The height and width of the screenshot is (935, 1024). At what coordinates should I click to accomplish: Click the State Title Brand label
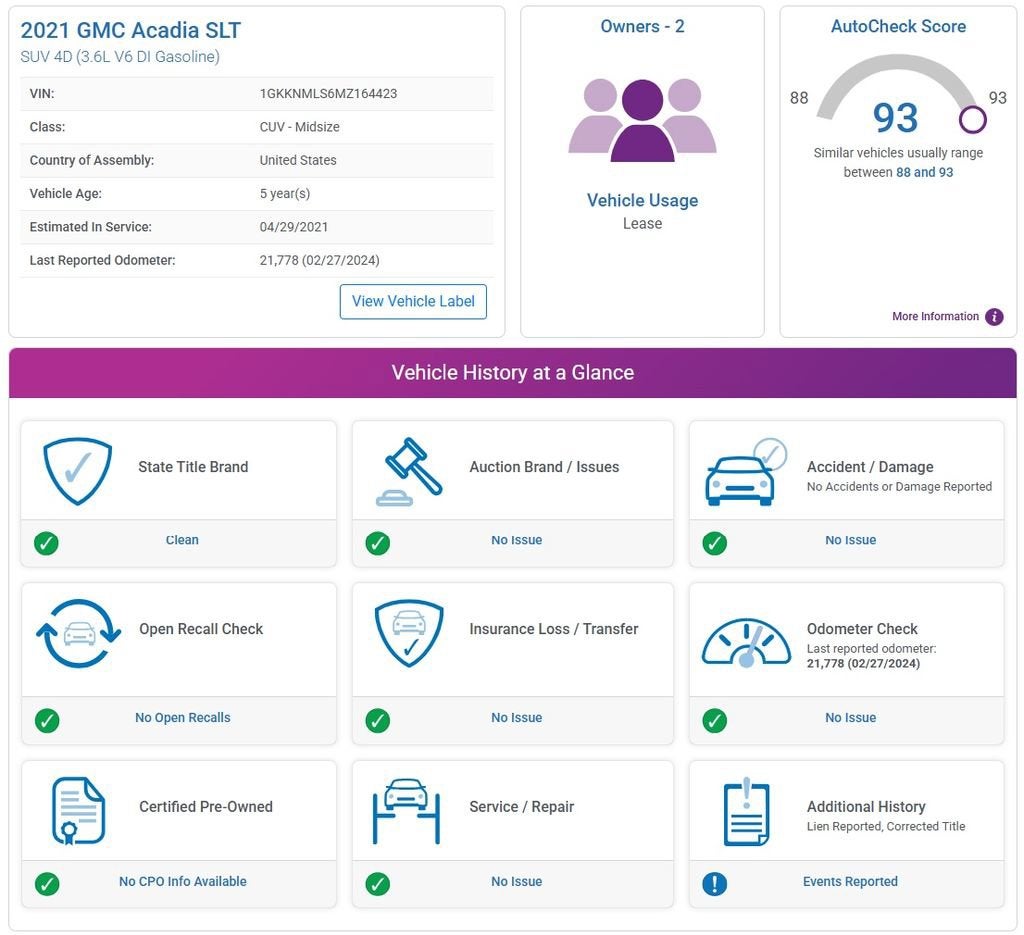(193, 467)
